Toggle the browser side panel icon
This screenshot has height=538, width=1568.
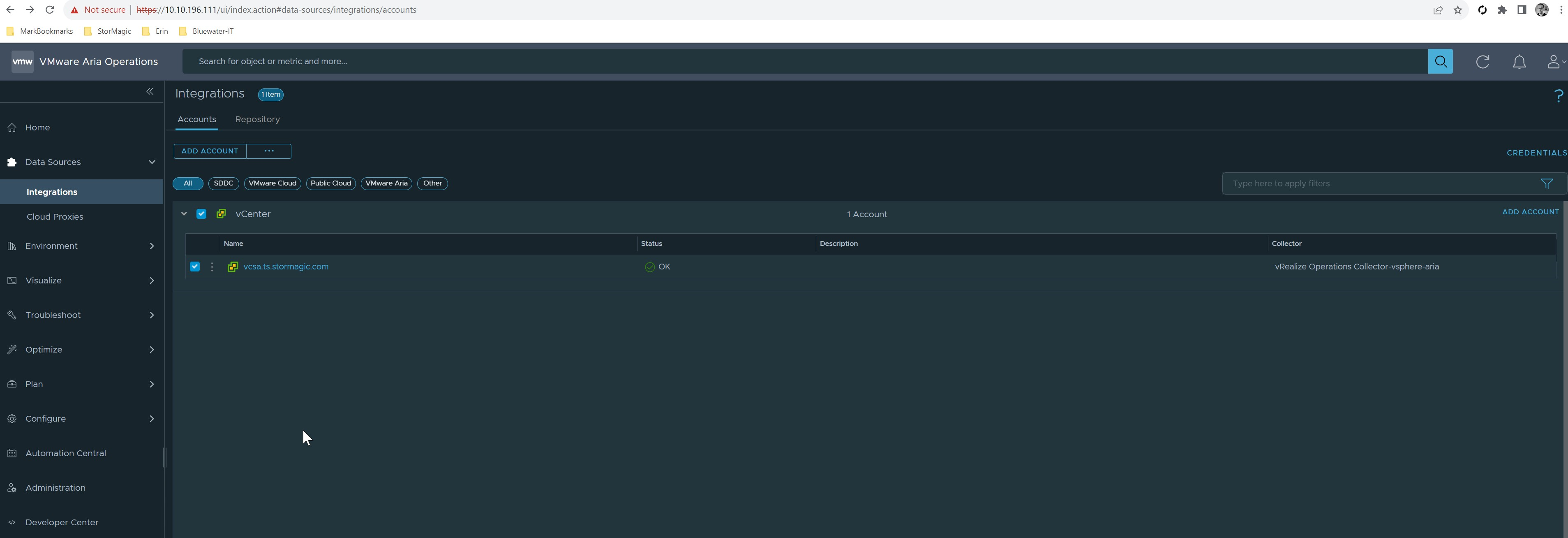pos(1522,10)
